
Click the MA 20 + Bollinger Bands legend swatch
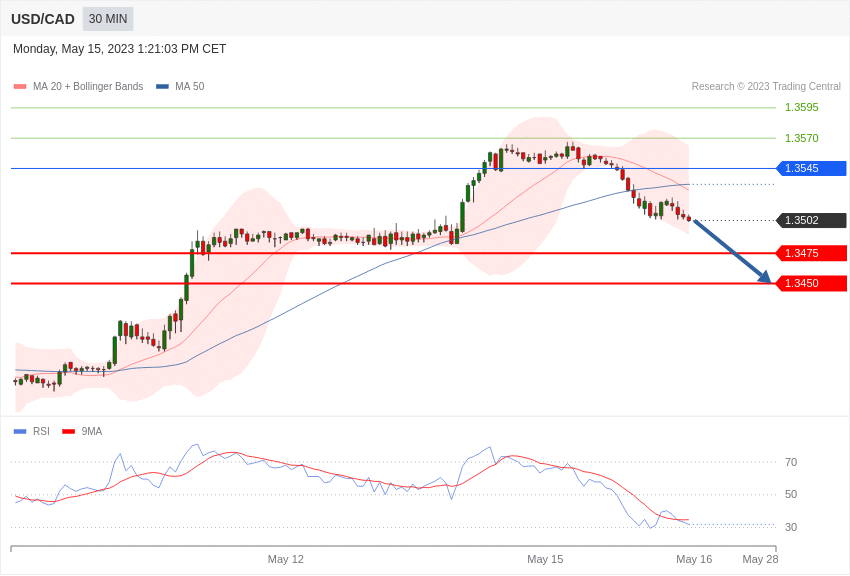pos(20,87)
